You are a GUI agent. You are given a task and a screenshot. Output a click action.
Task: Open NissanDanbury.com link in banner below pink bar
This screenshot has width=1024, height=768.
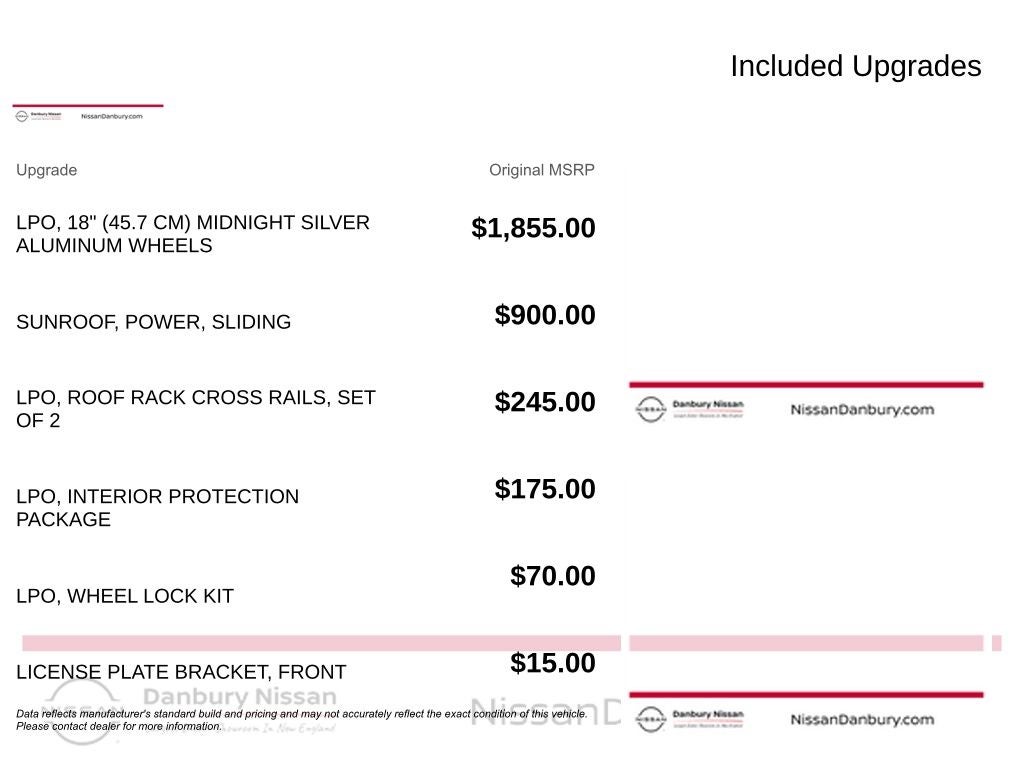click(862, 719)
